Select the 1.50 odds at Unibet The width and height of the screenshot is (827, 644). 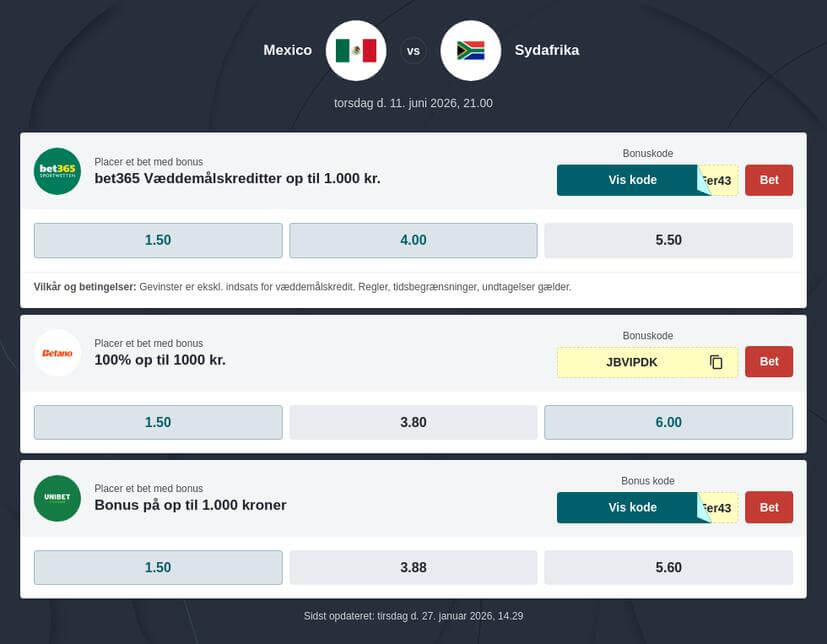pos(157,567)
